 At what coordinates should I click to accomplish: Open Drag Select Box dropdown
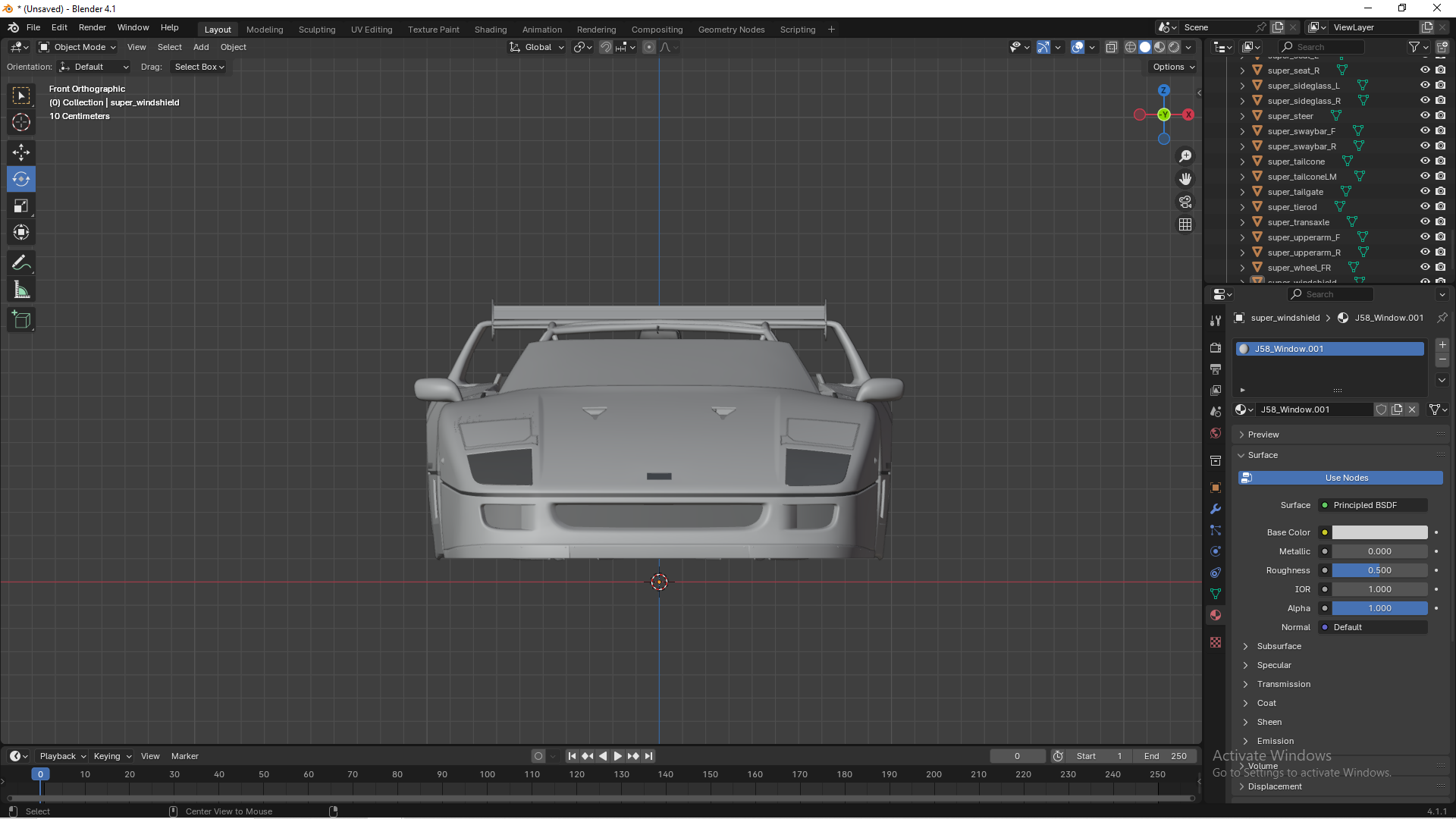199,67
